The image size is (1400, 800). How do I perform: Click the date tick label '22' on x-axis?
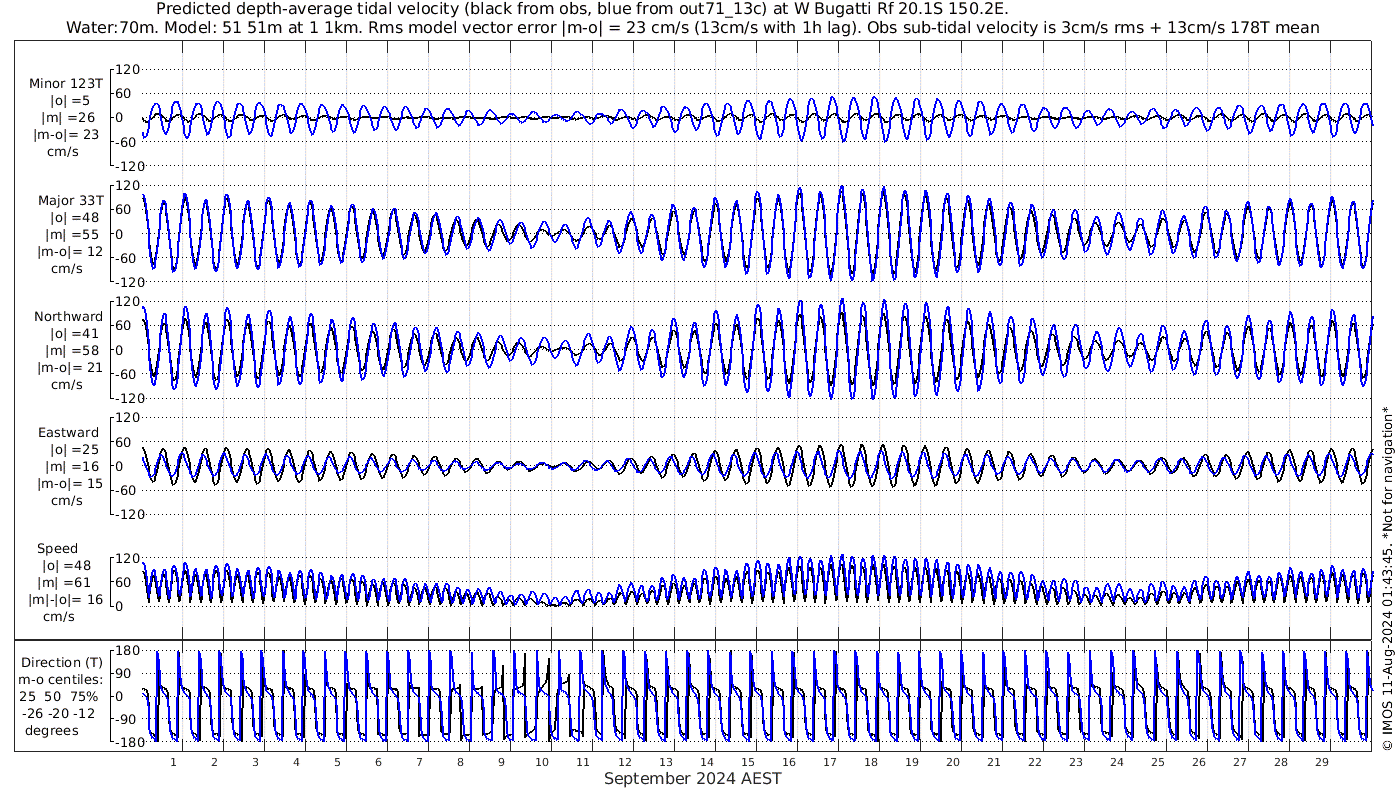click(1034, 762)
